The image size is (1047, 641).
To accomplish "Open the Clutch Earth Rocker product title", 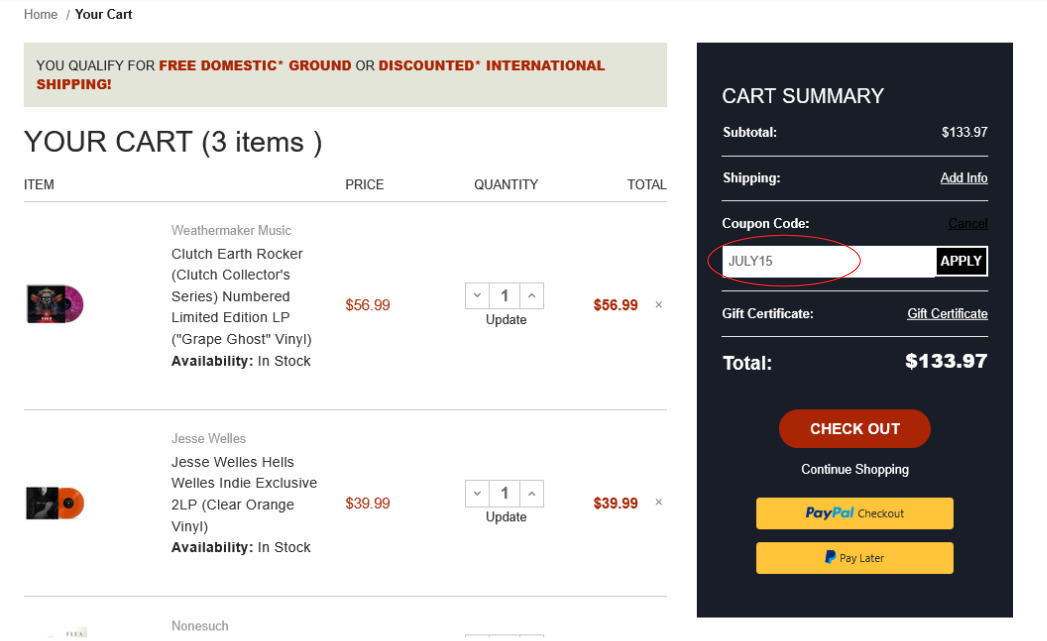I will (241, 296).
